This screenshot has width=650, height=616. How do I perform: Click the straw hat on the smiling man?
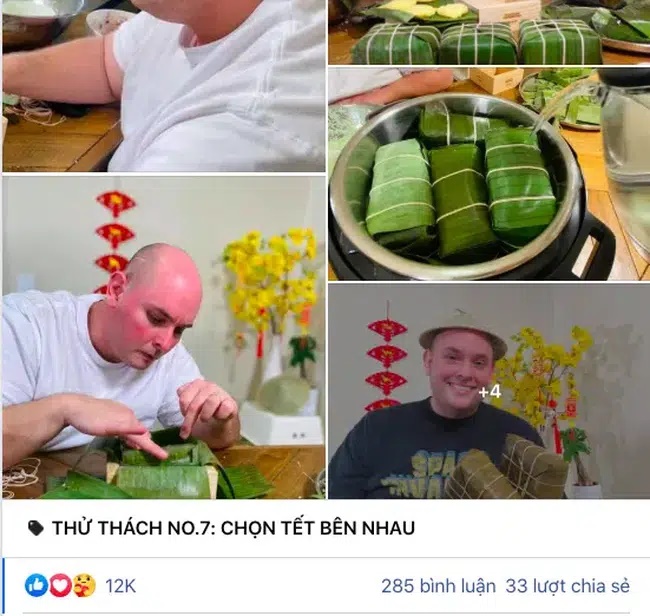(463, 328)
